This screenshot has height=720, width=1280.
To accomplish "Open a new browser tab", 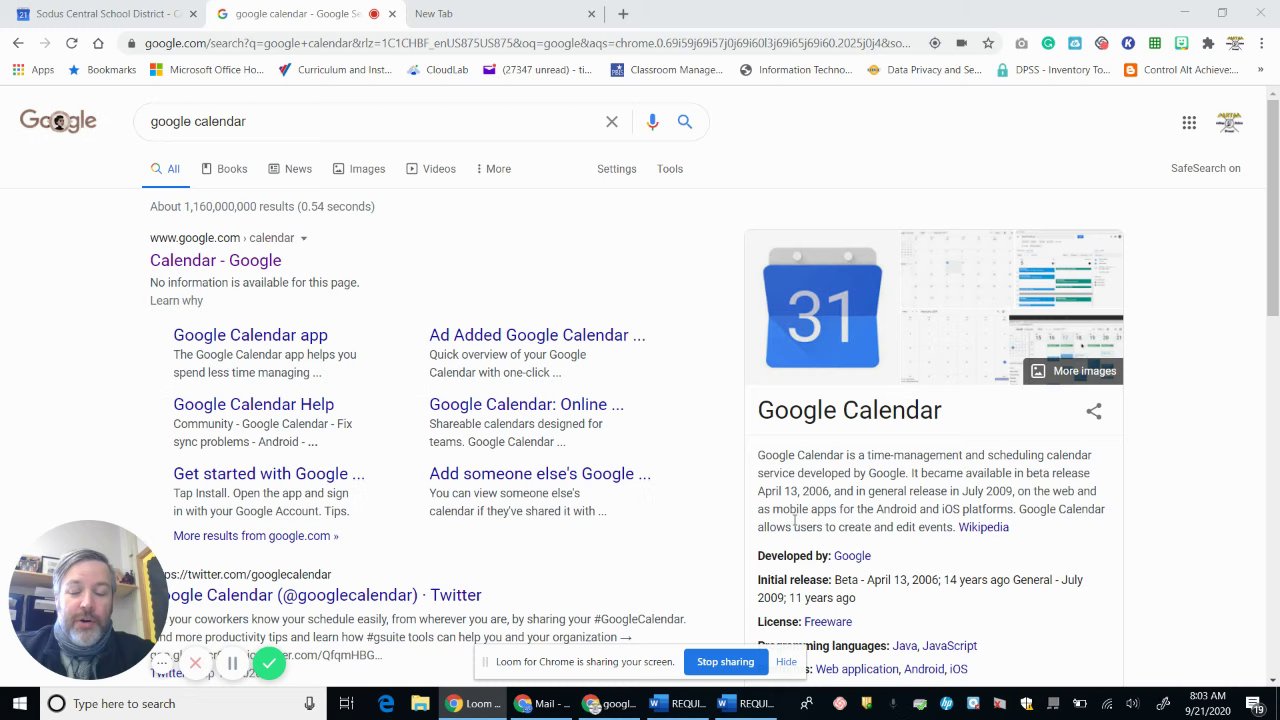I will click(x=623, y=14).
